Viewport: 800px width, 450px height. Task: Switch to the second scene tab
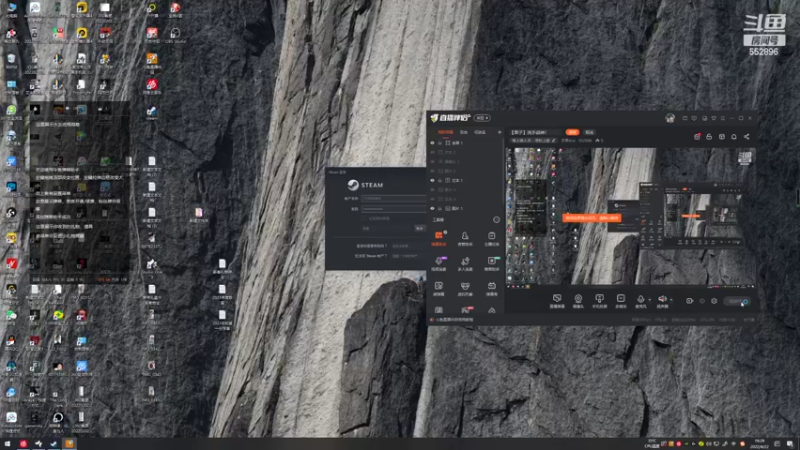[x=464, y=132]
